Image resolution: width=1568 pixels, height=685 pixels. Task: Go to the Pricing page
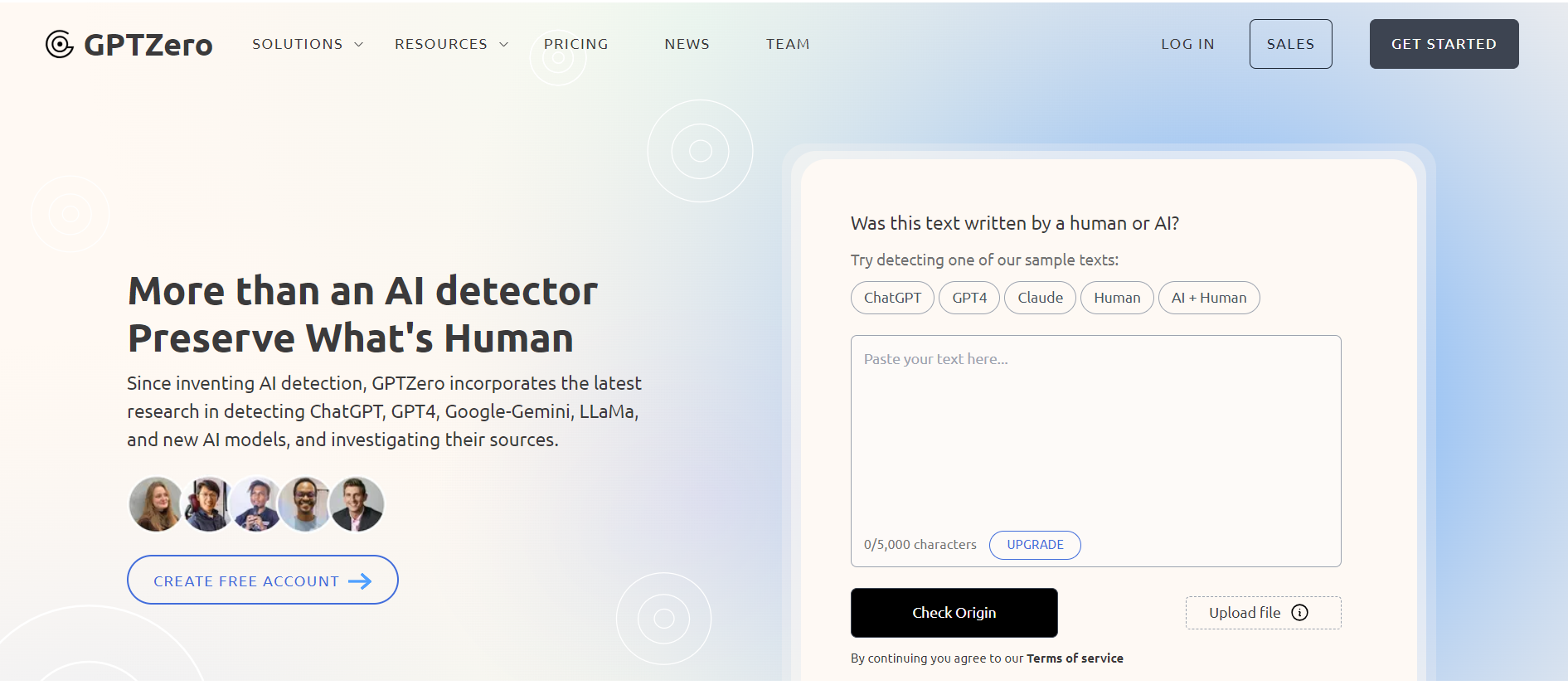[x=575, y=44]
